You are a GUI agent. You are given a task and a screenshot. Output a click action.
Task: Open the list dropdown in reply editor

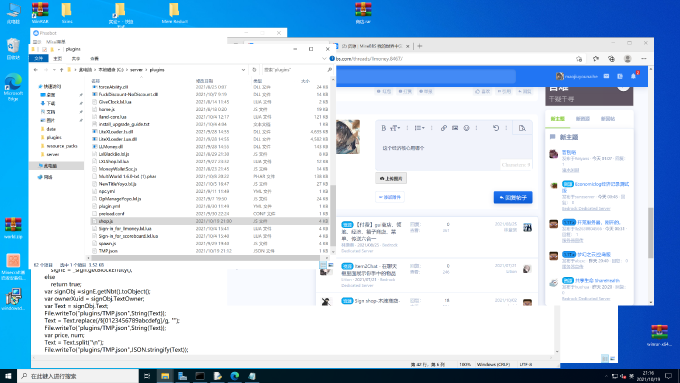tap(419, 128)
